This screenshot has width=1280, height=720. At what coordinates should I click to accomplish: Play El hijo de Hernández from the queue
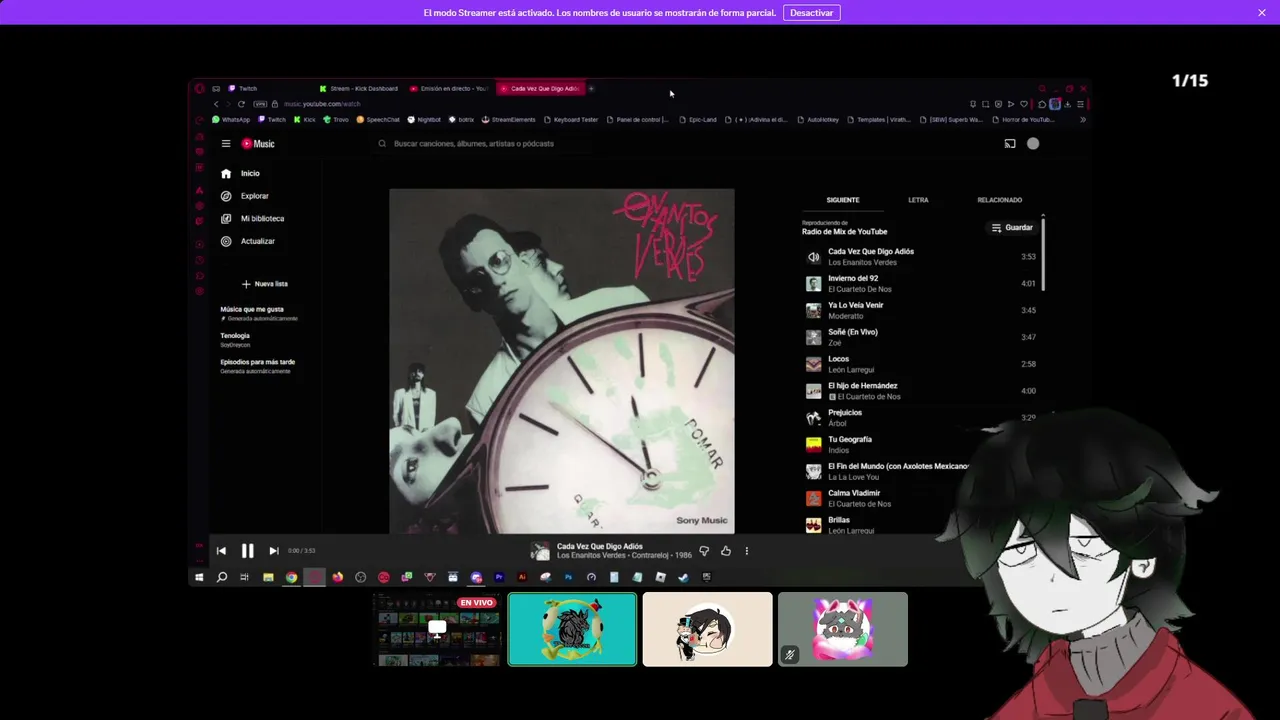point(921,391)
